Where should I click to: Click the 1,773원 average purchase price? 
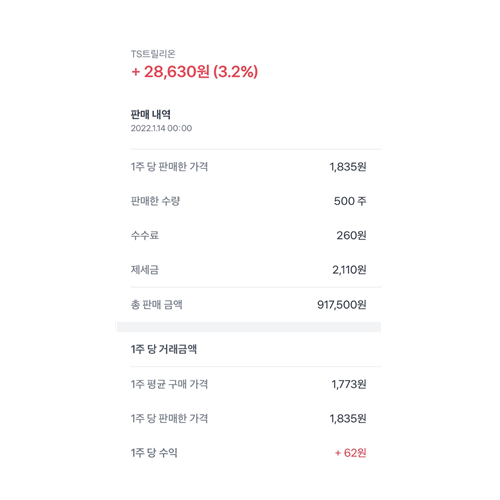[x=349, y=384]
